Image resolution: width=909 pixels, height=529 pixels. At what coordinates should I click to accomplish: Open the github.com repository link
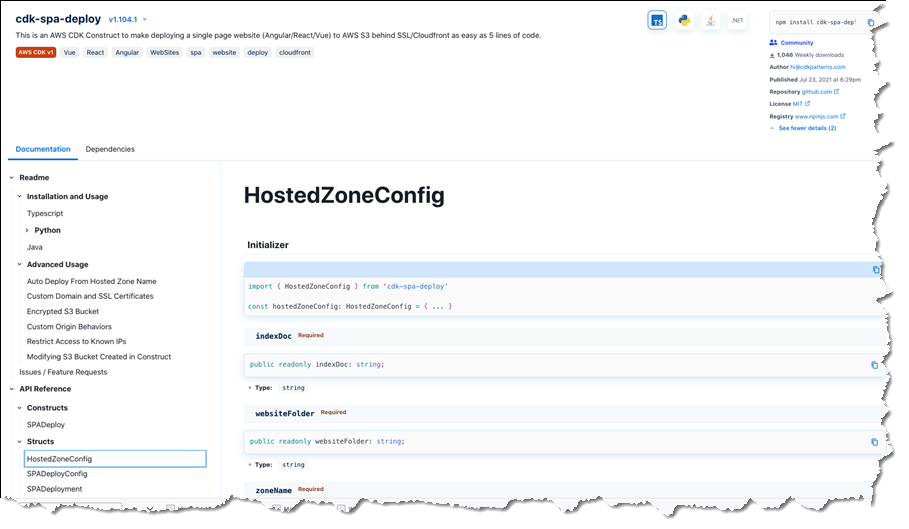820,92
